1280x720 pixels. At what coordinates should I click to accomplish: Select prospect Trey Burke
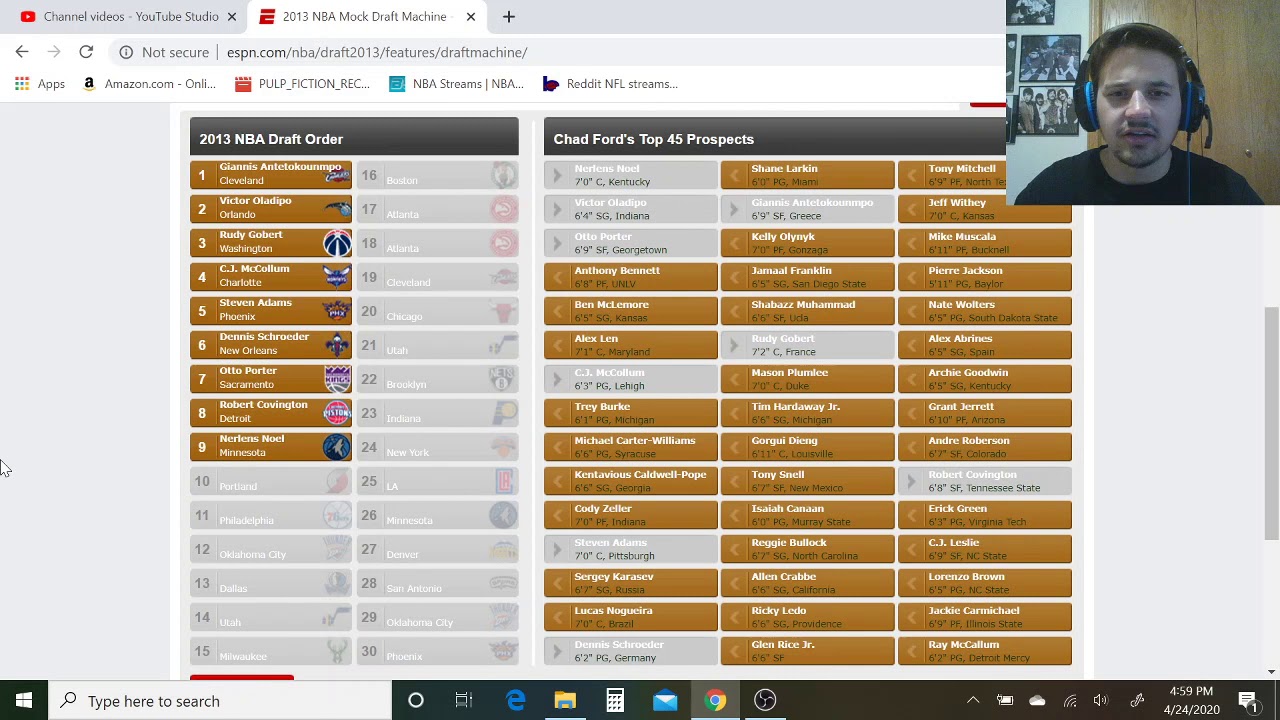[631, 413]
